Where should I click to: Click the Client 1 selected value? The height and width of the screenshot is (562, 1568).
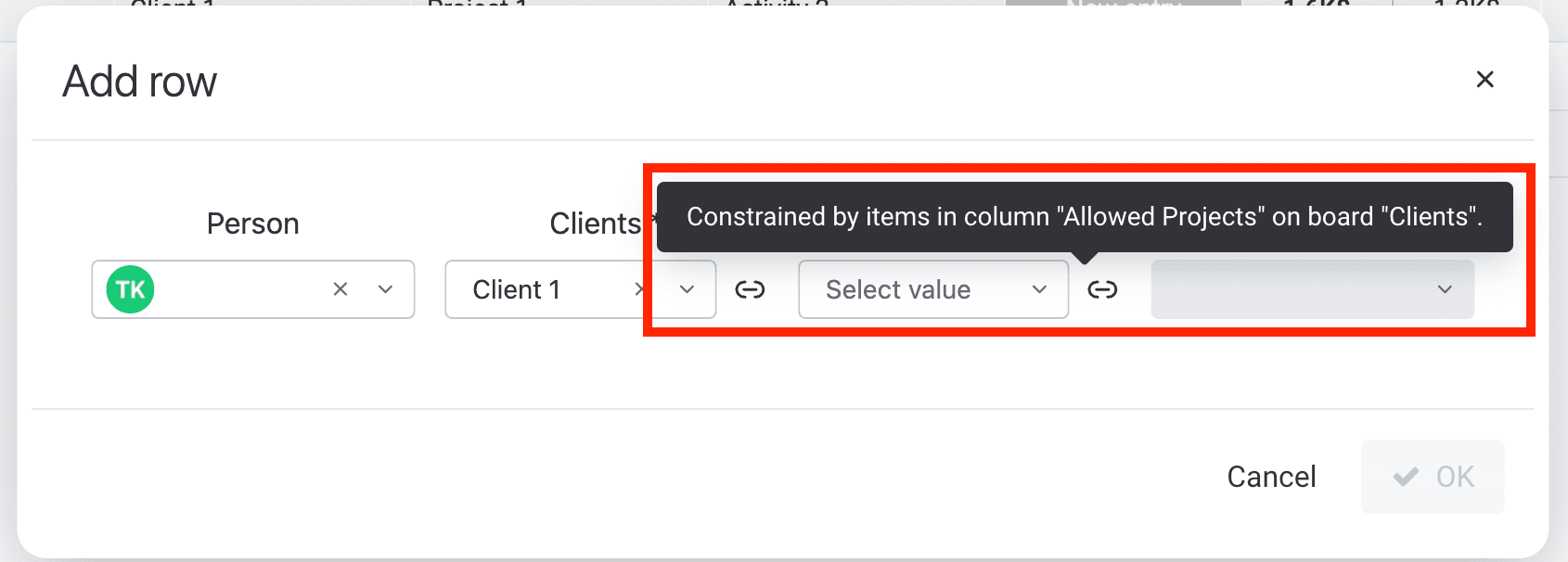coord(516,289)
